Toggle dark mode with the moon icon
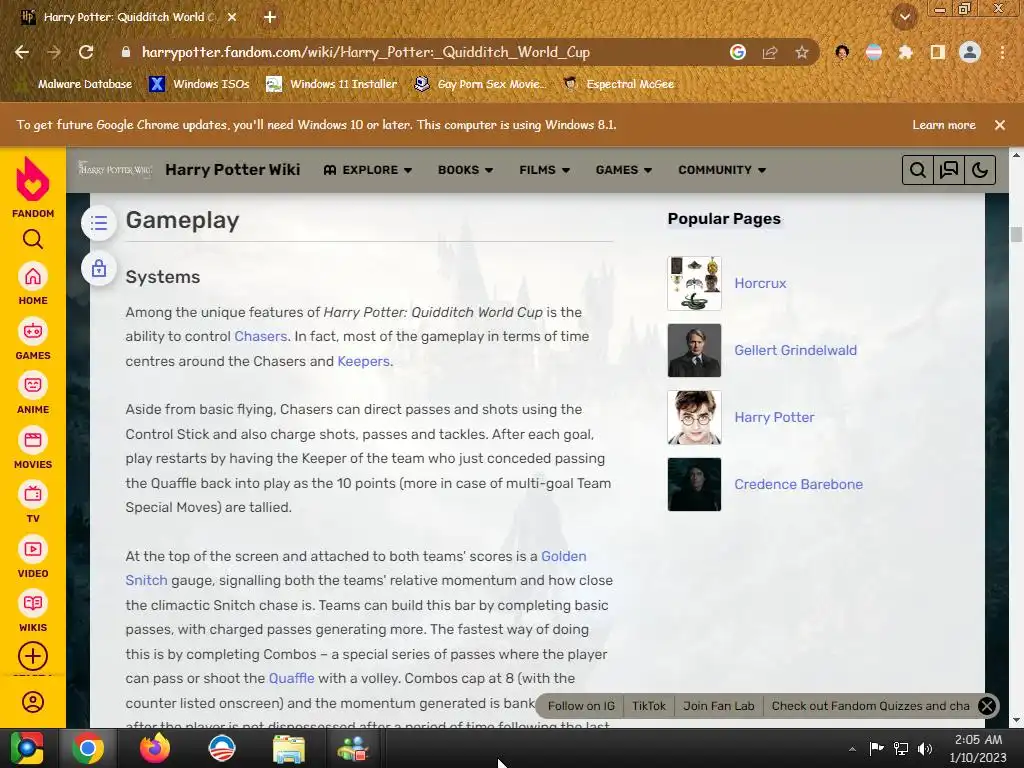The height and width of the screenshot is (768, 1024). [980, 170]
